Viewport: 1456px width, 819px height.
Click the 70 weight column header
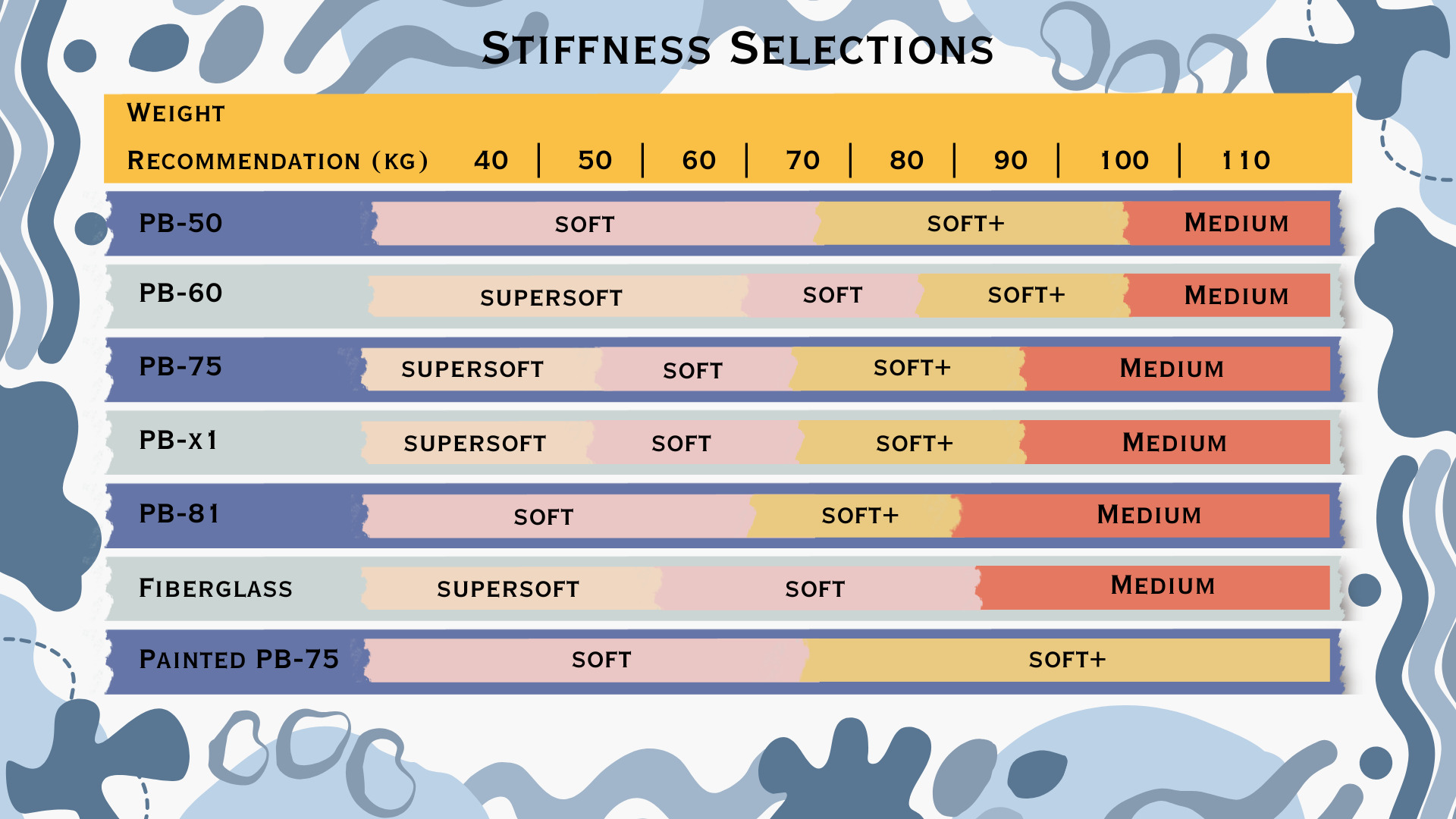[x=802, y=160]
